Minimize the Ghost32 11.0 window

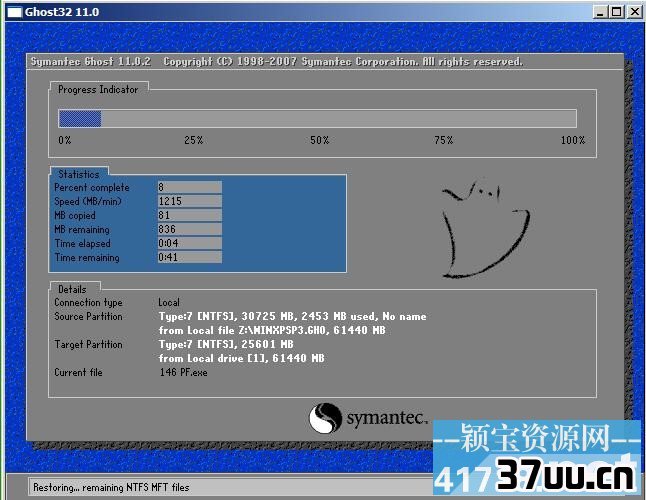click(600, 12)
